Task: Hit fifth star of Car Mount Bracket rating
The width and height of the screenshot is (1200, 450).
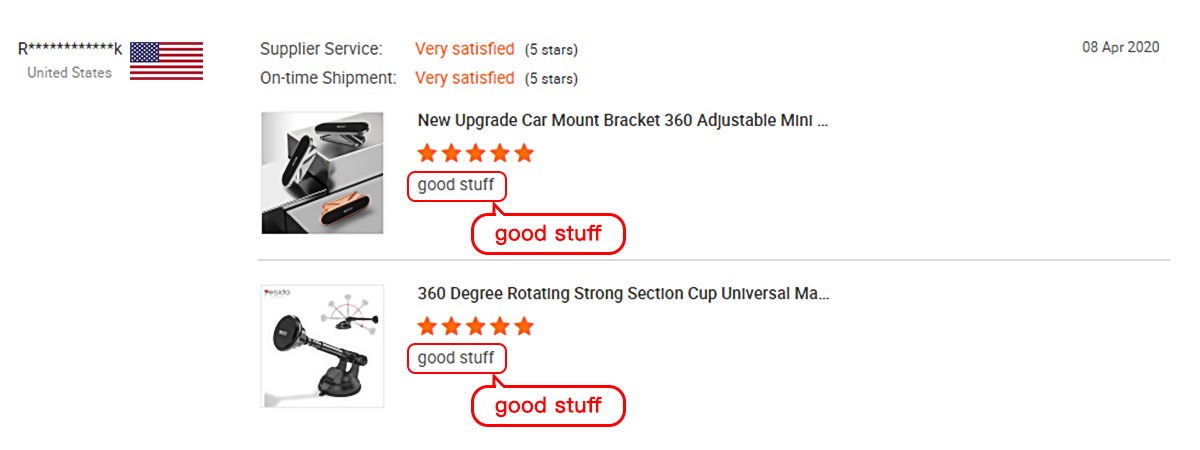Action: click(x=523, y=153)
